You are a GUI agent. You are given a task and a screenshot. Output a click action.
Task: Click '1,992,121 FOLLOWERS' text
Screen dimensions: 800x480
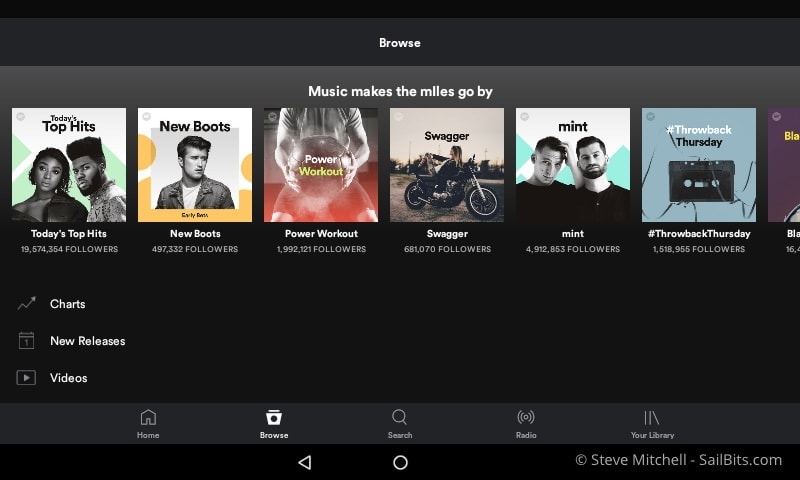coord(321,249)
